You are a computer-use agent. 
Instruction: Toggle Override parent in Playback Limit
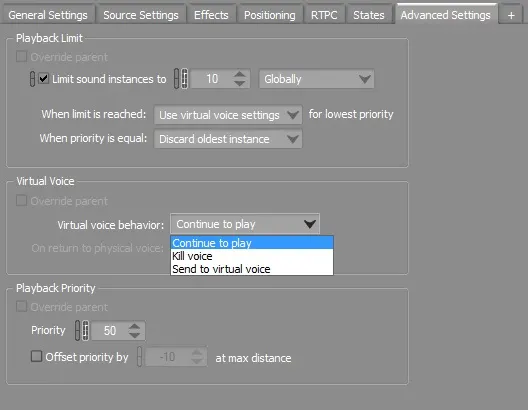[x=21, y=57]
